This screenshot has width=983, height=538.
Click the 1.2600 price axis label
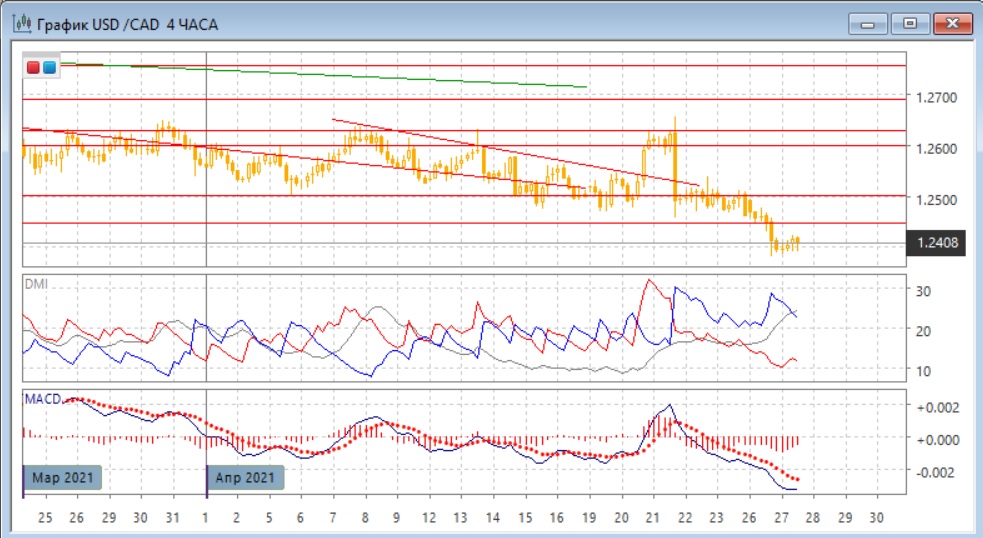tap(937, 149)
